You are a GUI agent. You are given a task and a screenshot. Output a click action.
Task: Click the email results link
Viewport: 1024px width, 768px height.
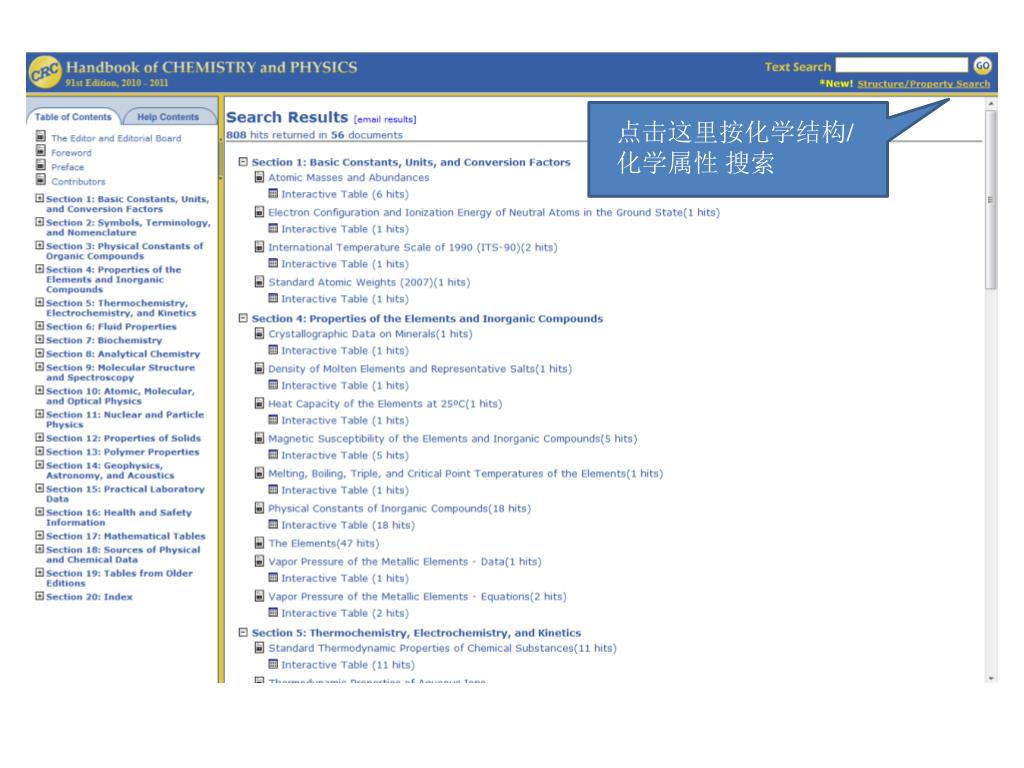click(x=385, y=120)
